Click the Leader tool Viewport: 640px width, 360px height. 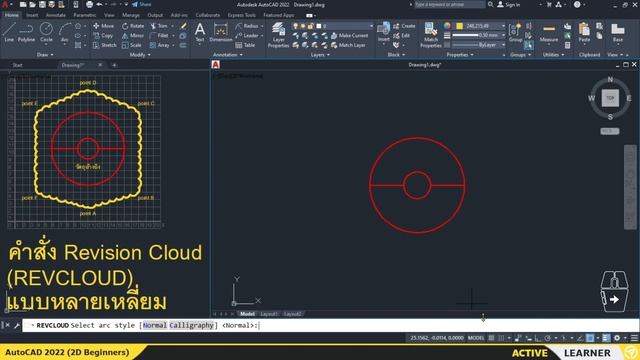click(247, 36)
